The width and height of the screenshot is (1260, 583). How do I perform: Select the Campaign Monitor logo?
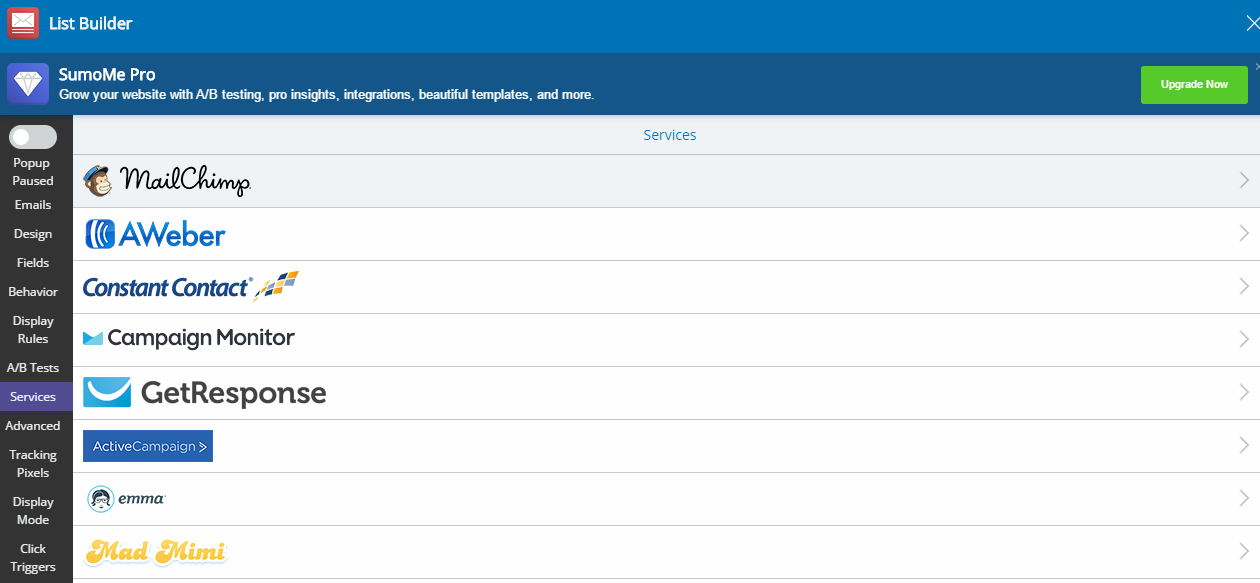click(x=189, y=338)
